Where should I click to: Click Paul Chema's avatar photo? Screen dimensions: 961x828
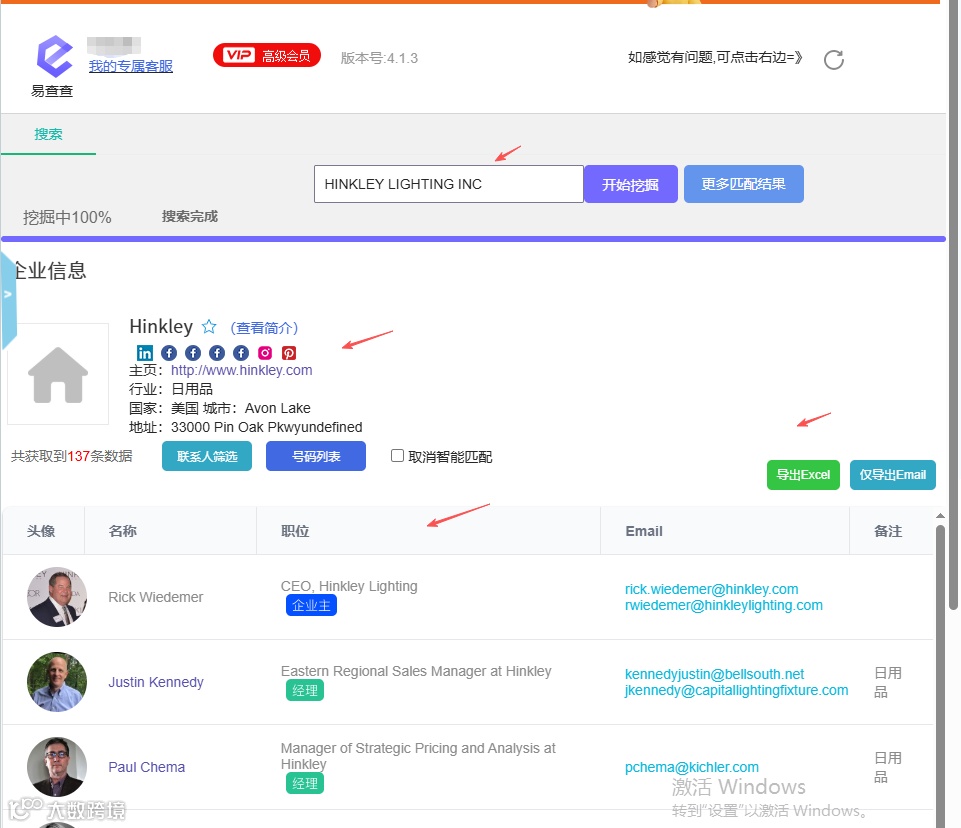coord(56,767)
